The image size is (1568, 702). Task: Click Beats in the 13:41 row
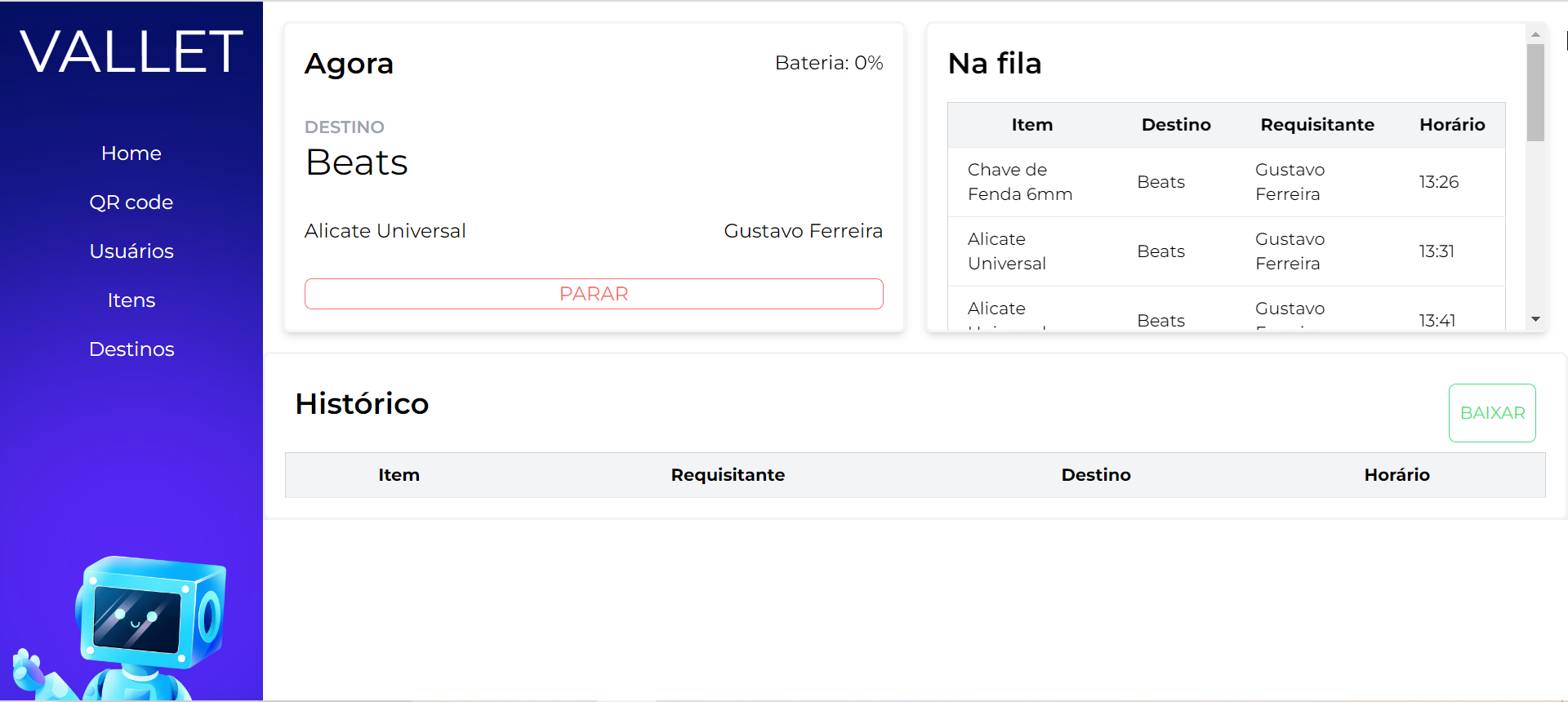pyautogui.click(x=1160, y=321)
